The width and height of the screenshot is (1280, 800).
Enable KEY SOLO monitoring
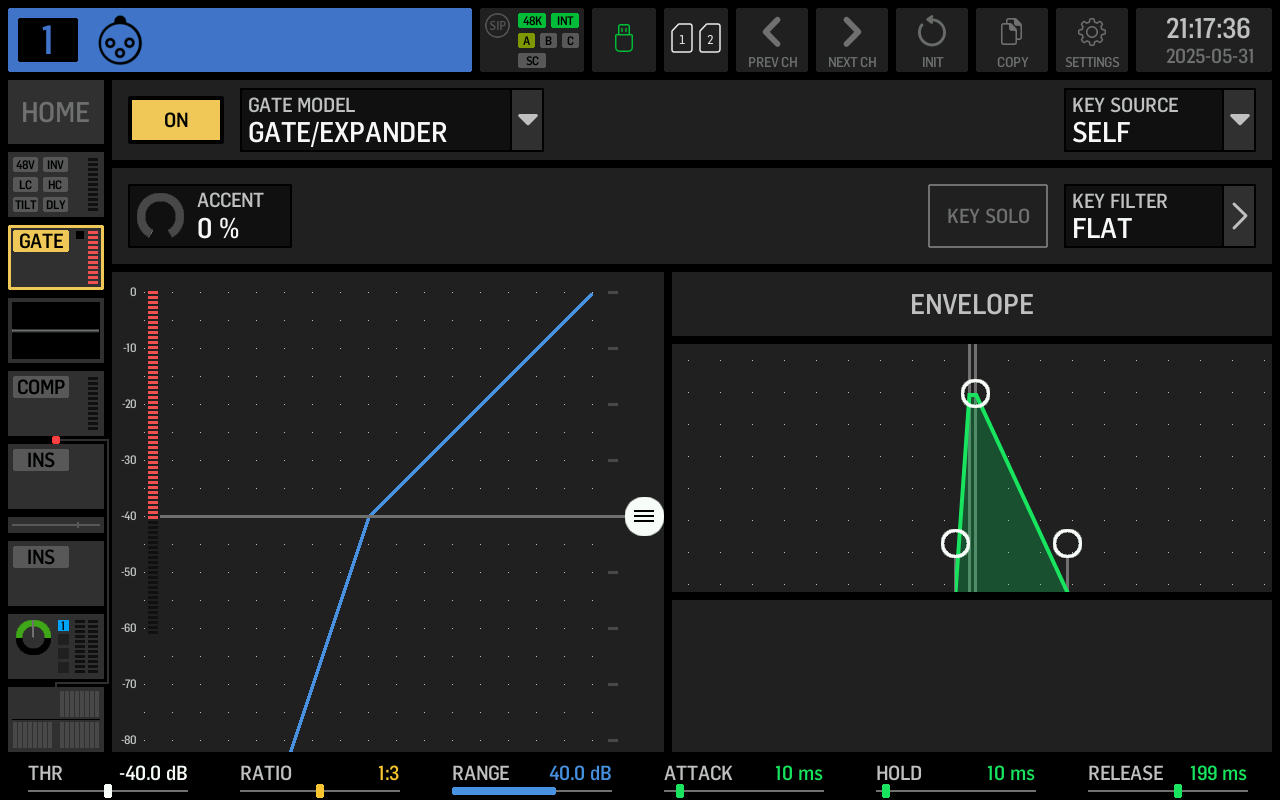[x=987, y=215]
